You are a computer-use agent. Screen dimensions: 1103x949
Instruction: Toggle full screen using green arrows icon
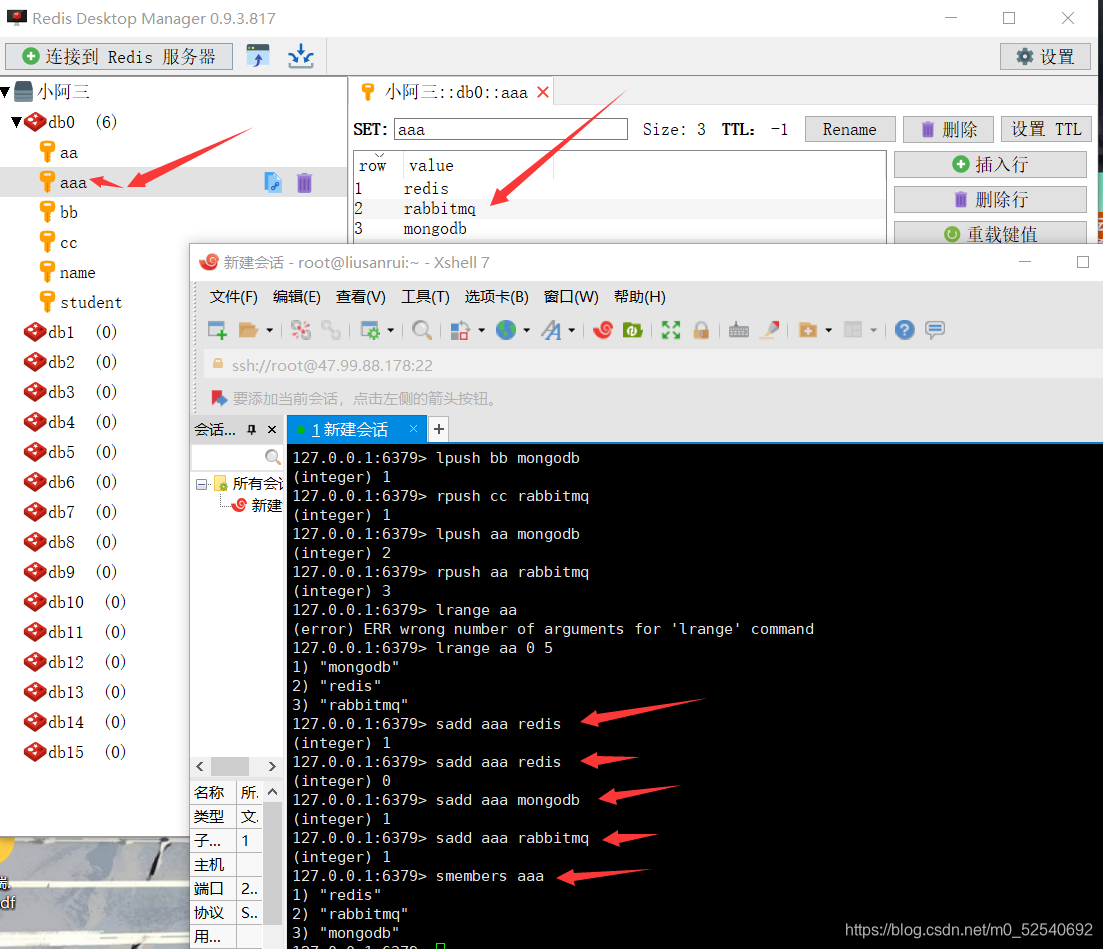point(671,330)
